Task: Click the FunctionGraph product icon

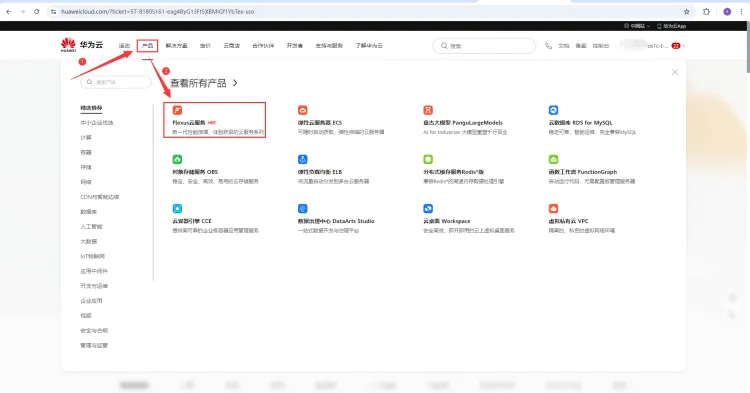Action: pos(553,159)
